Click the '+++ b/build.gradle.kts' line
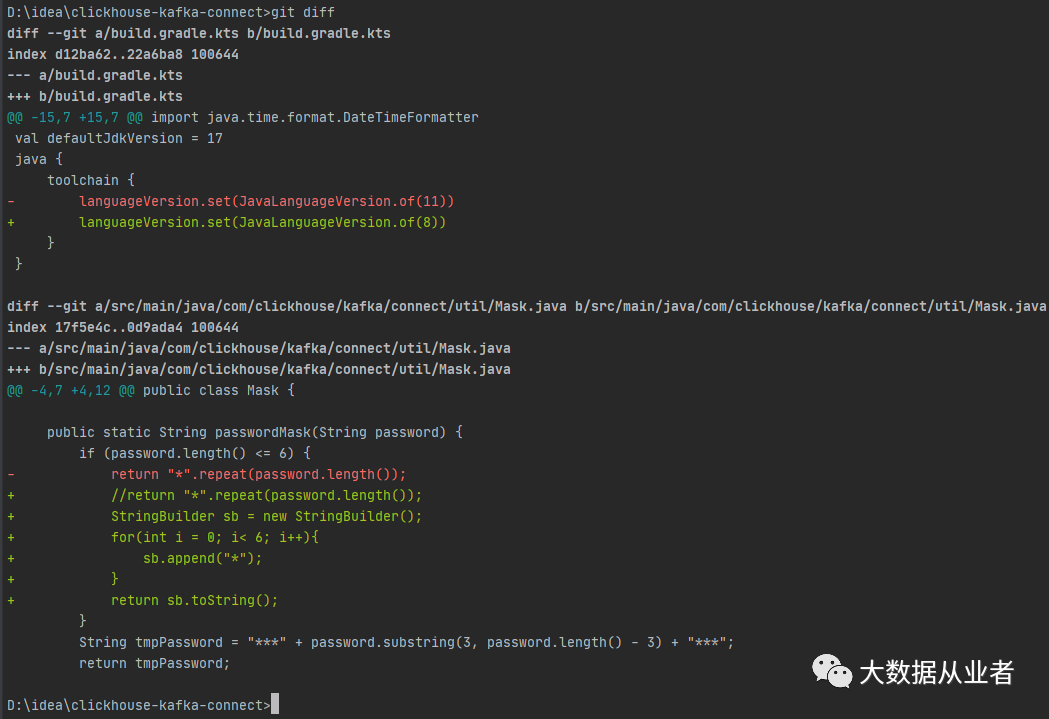 point(94,96)
